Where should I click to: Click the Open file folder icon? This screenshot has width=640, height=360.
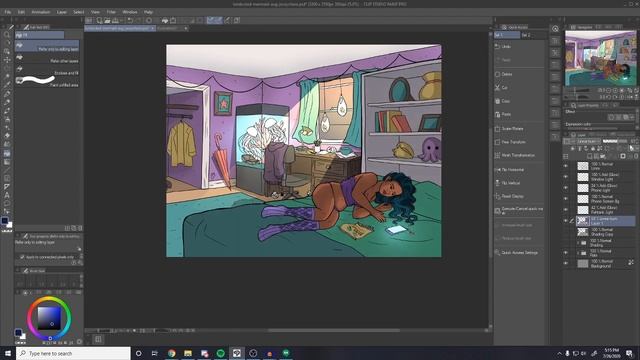click(x=107, y=20)
